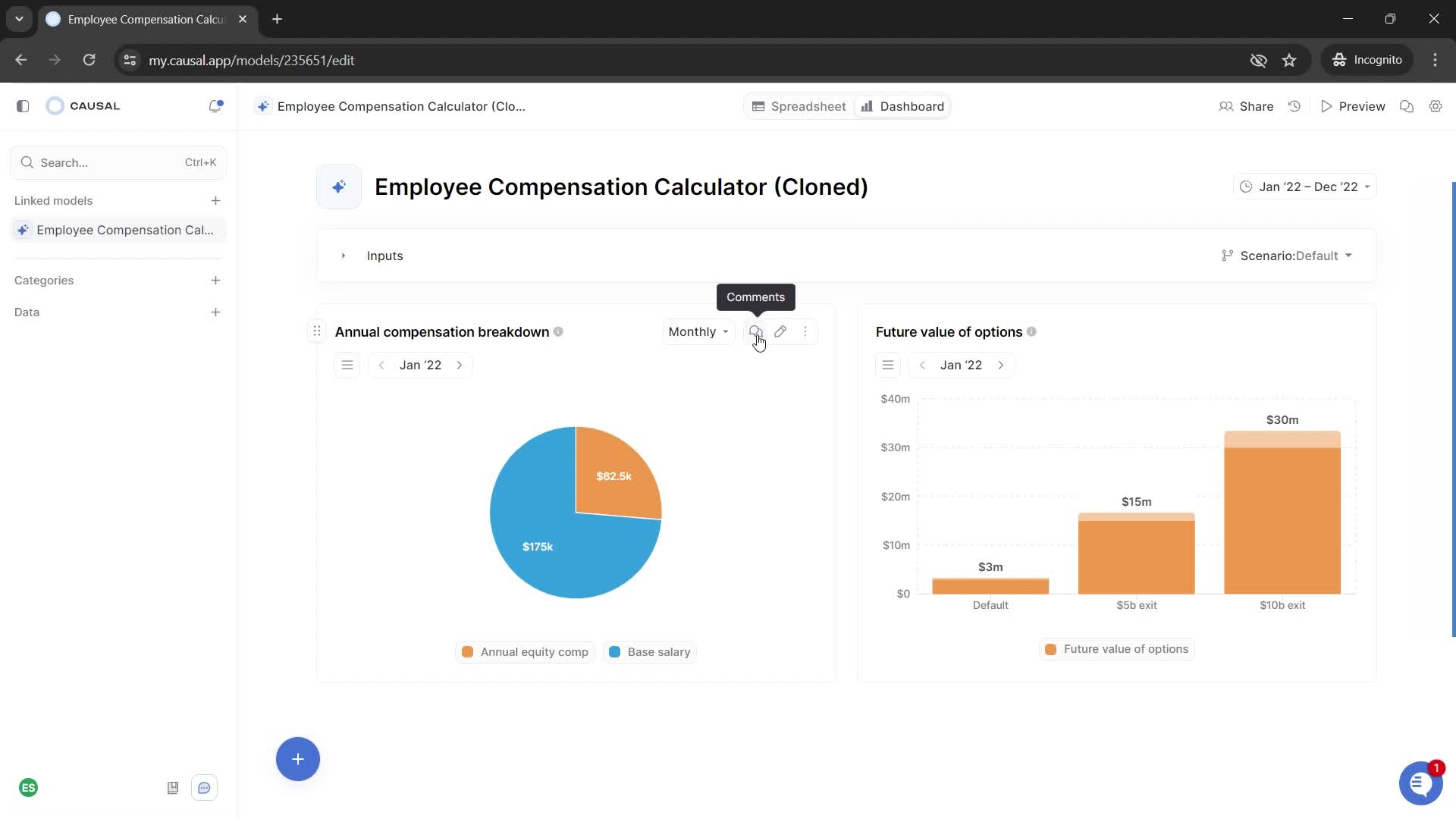Reload the page
This screenshot has width=1456, height=819.
pyautogui.click(x=89, y=60)
